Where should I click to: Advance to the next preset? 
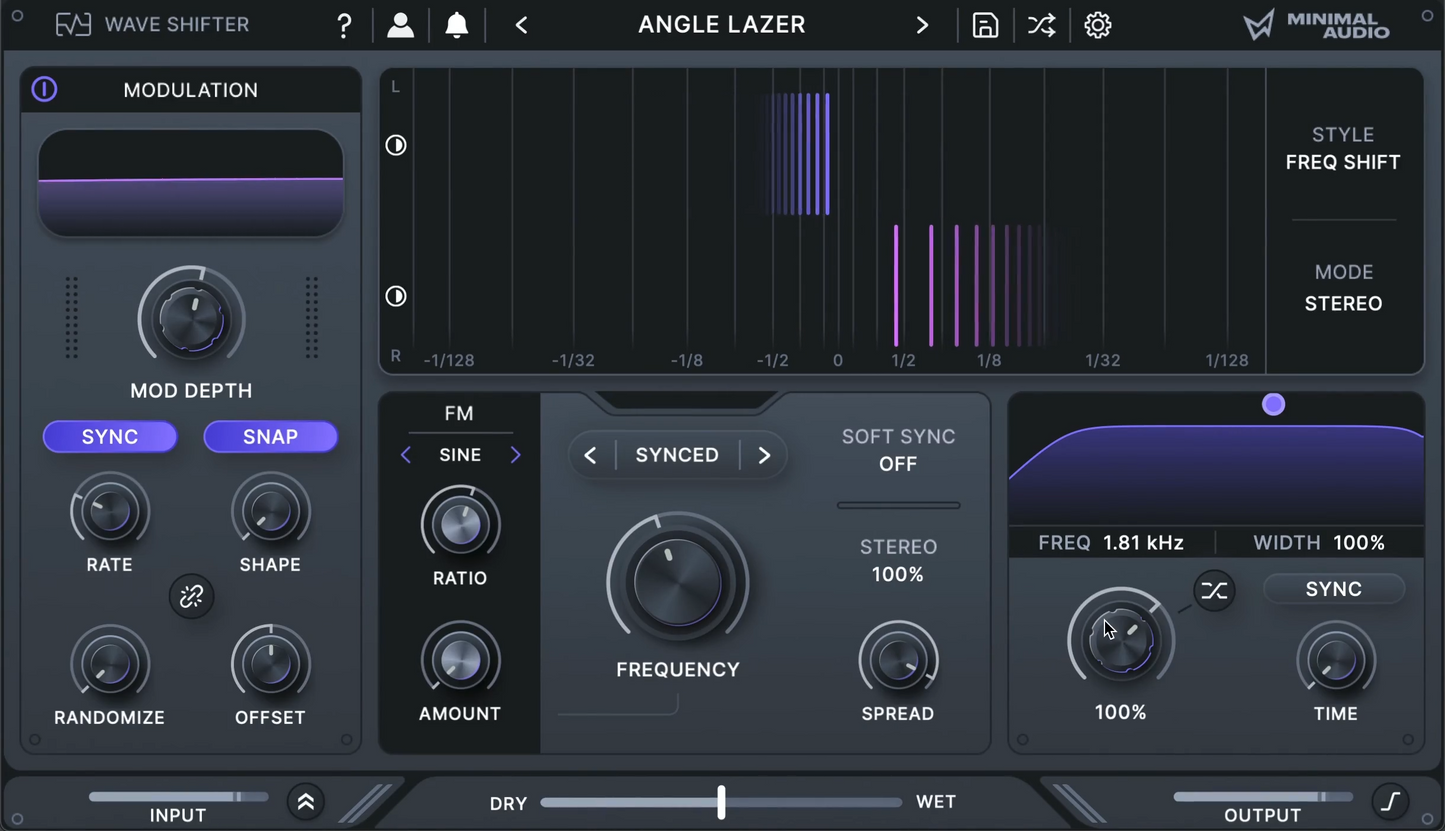pos(921,24)
